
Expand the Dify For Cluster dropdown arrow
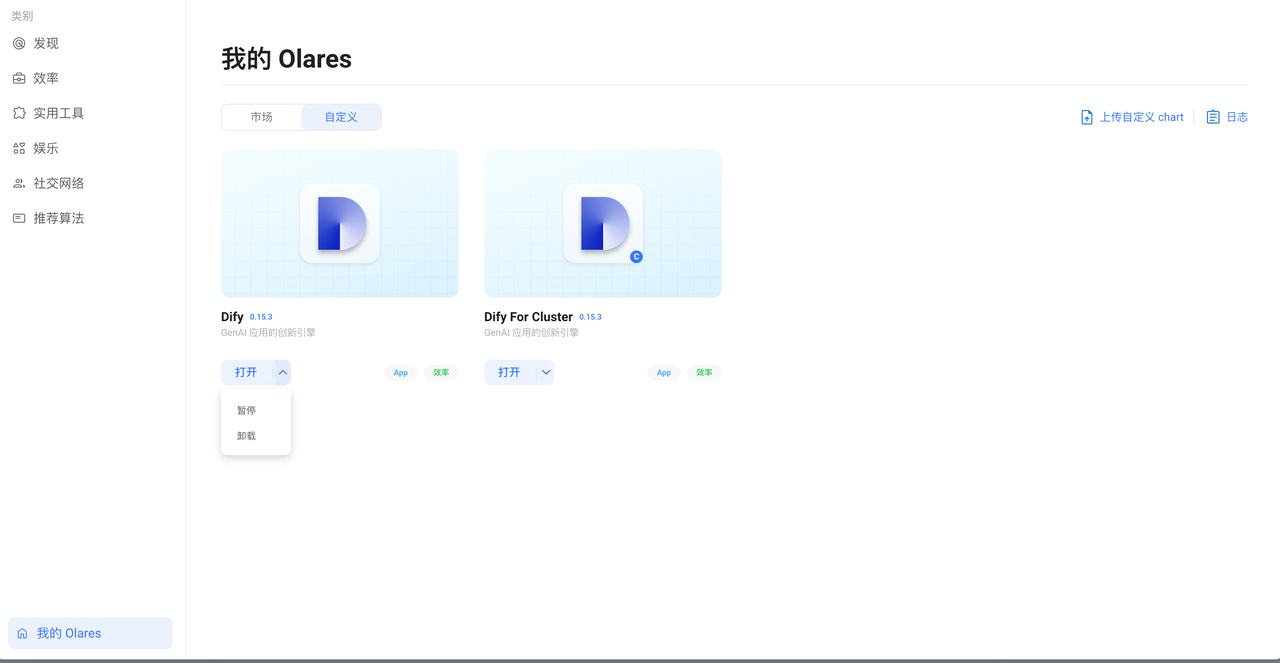pos(546,372)
